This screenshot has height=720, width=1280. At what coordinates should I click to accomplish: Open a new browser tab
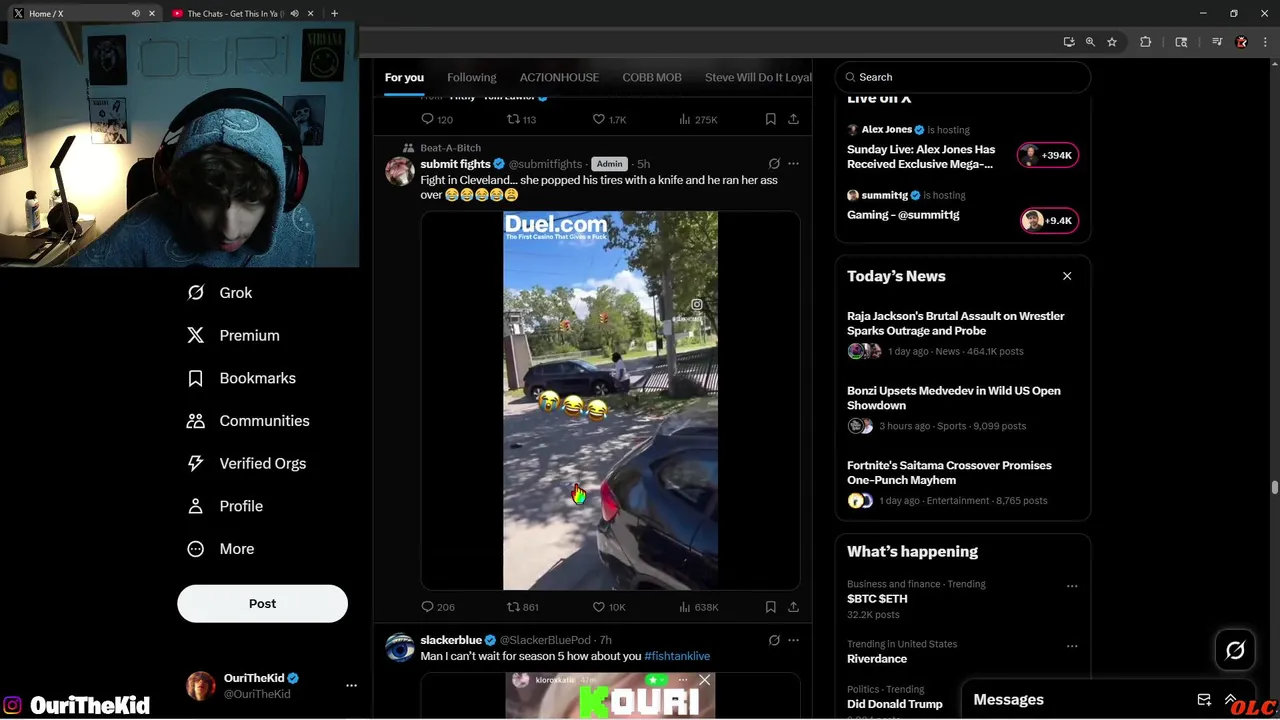click(x=334, y=14)
